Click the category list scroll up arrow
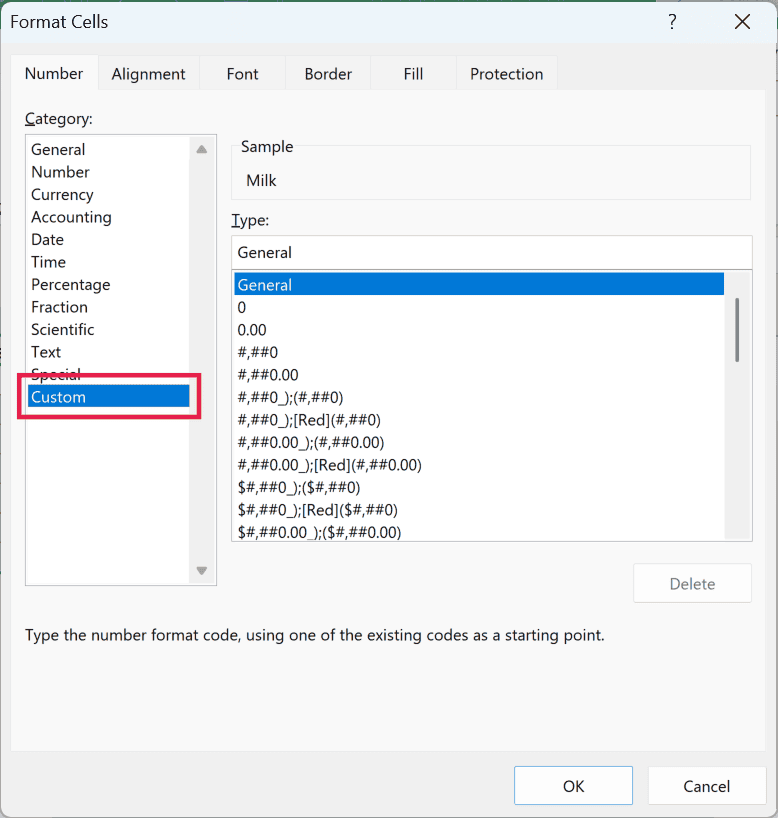Viewport: 778px width, 818px height. (202, 150)
